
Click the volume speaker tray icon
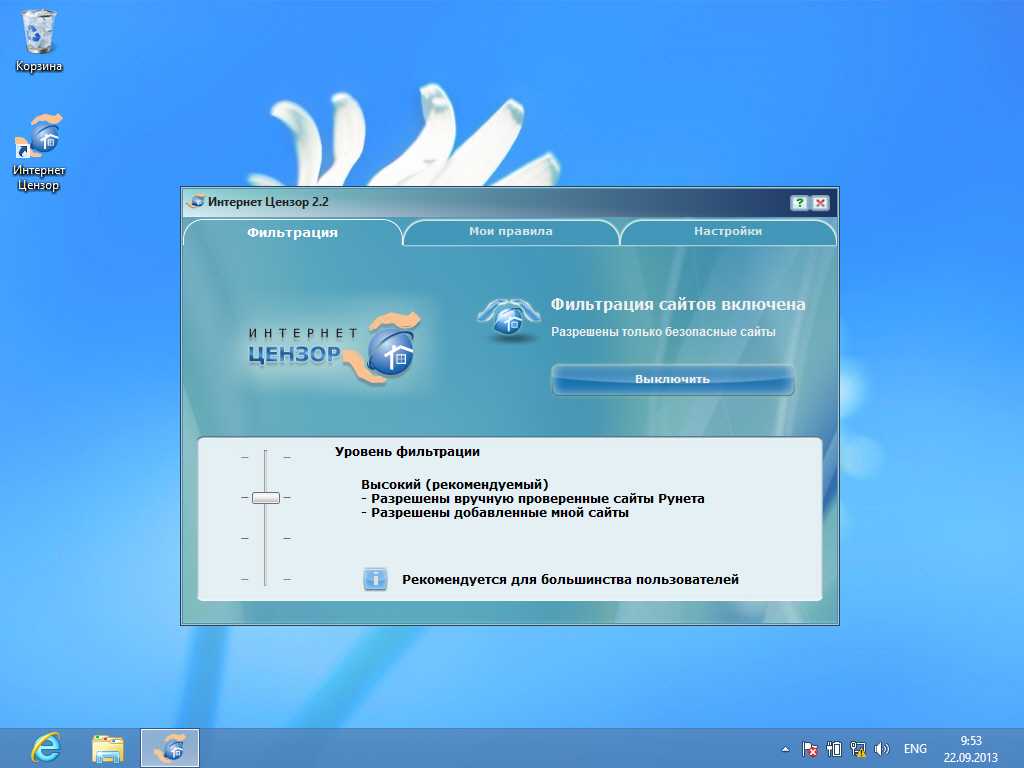882,749
